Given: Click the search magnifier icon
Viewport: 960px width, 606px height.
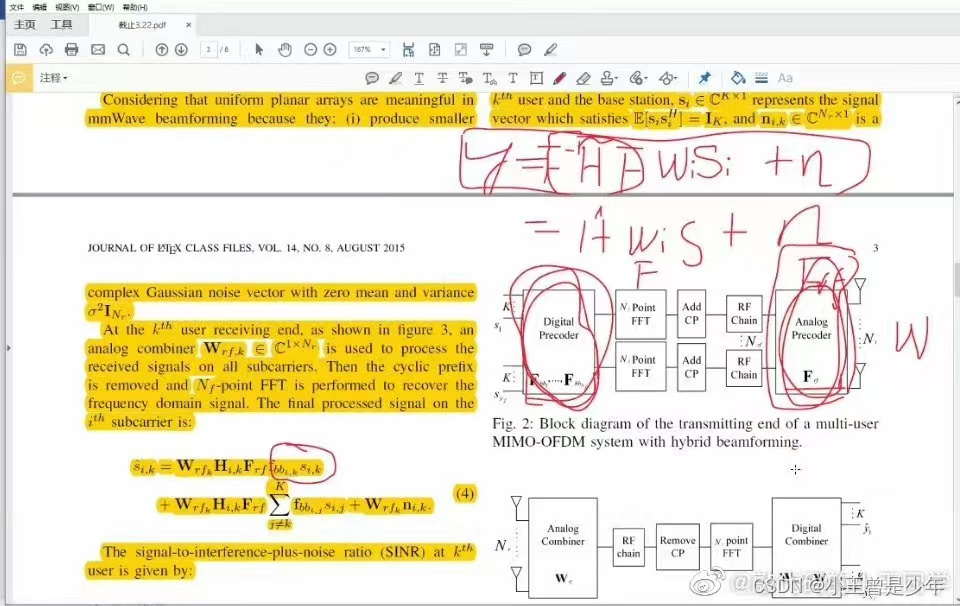Looking at the screenshot, I should [x=124, y=49].
